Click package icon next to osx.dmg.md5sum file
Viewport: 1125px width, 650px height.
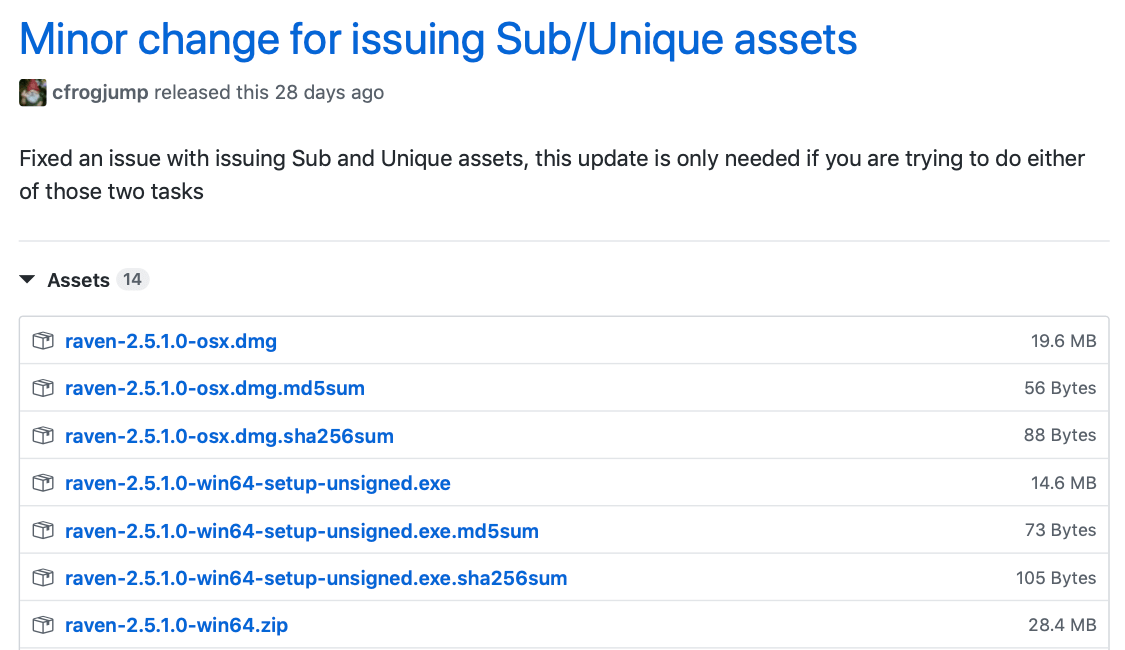coord(42,388)
